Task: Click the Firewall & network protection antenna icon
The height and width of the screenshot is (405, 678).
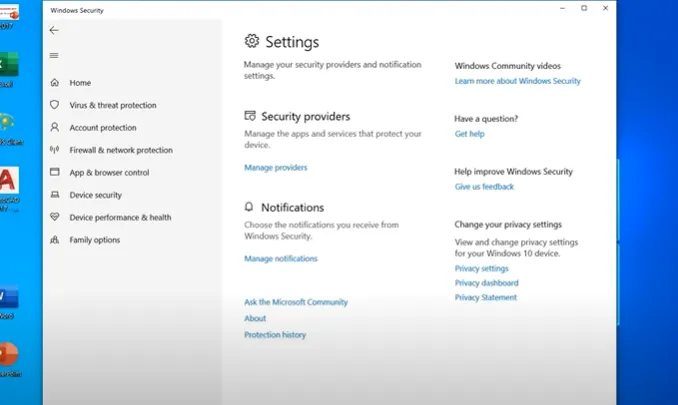Action: tap(54, 150)
